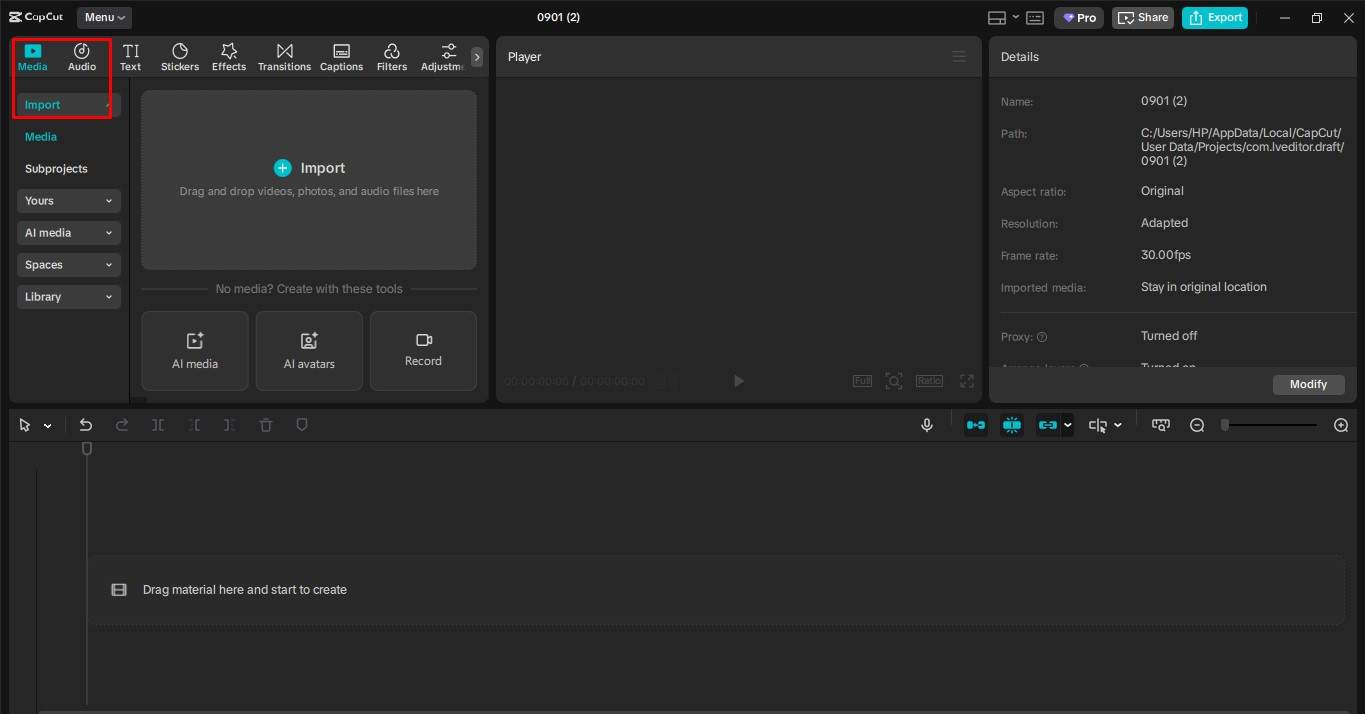The image size is (1365, 714).
Task: Click the Modify button in Details
Action: (1308, 384)
